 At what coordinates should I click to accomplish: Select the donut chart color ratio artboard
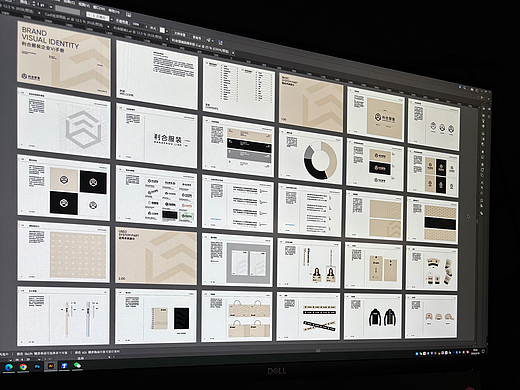click(311, 156)
